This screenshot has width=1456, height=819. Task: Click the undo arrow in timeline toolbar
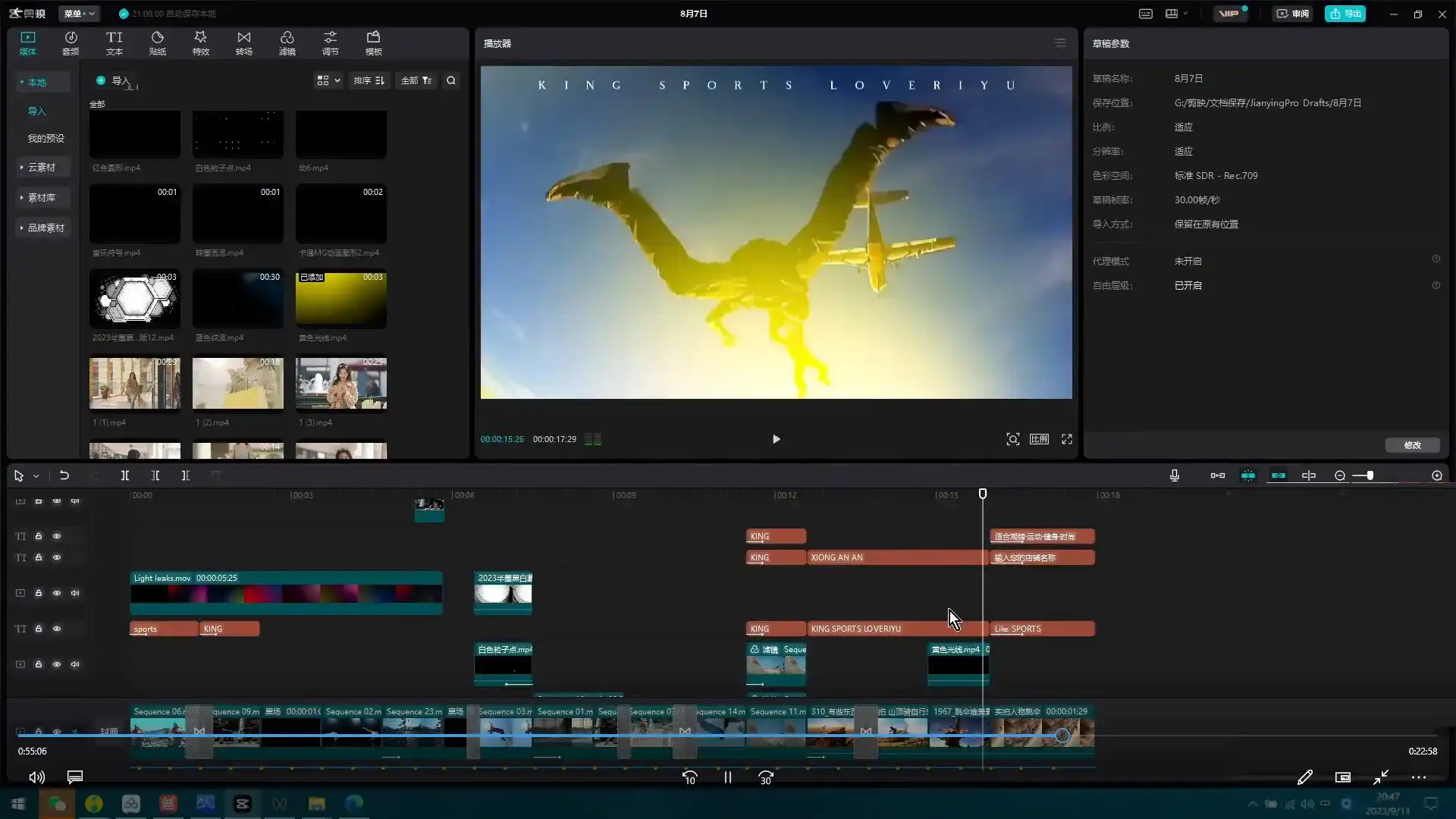[x=64, y=475]
